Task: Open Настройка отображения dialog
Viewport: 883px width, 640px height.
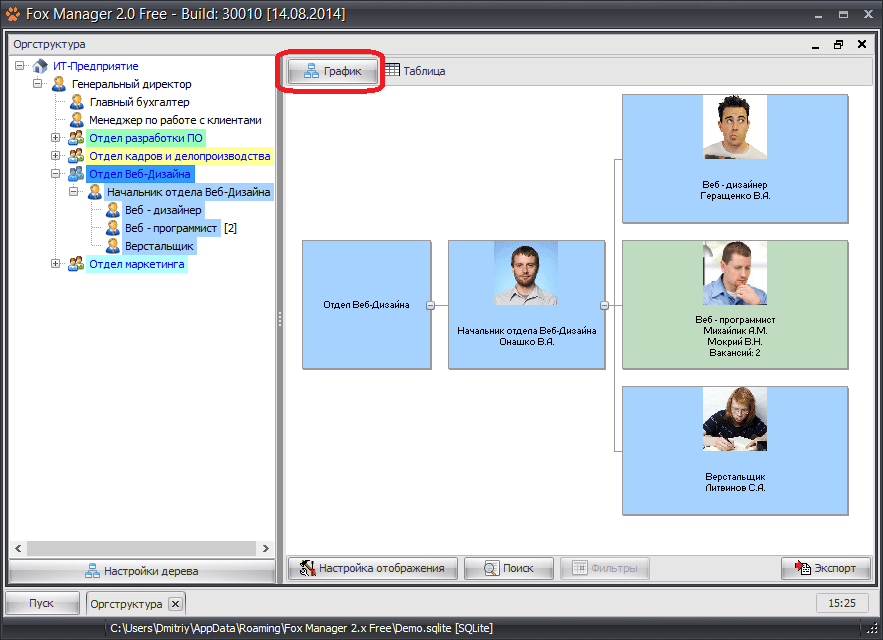Action: pyautogui.click(x=373, y=568)
